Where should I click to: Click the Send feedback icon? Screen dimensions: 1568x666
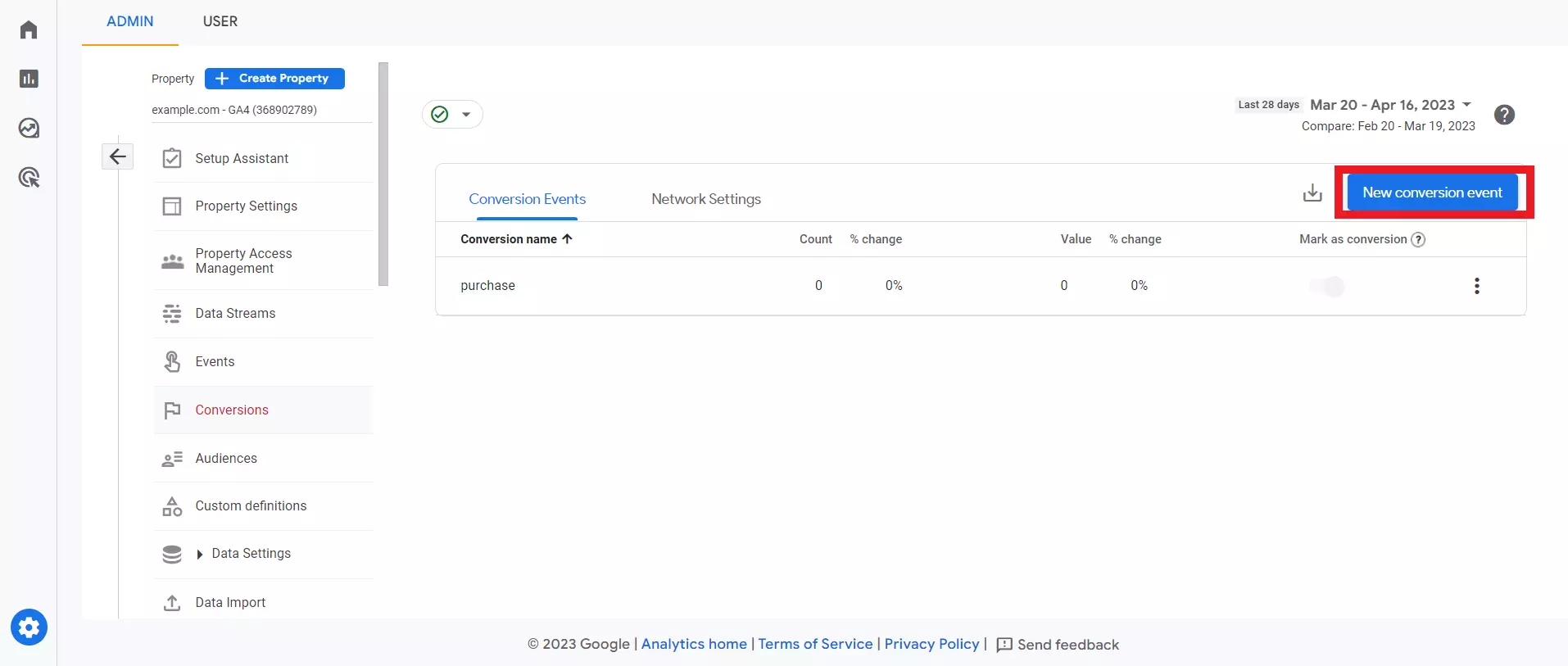click(1004, 645)
